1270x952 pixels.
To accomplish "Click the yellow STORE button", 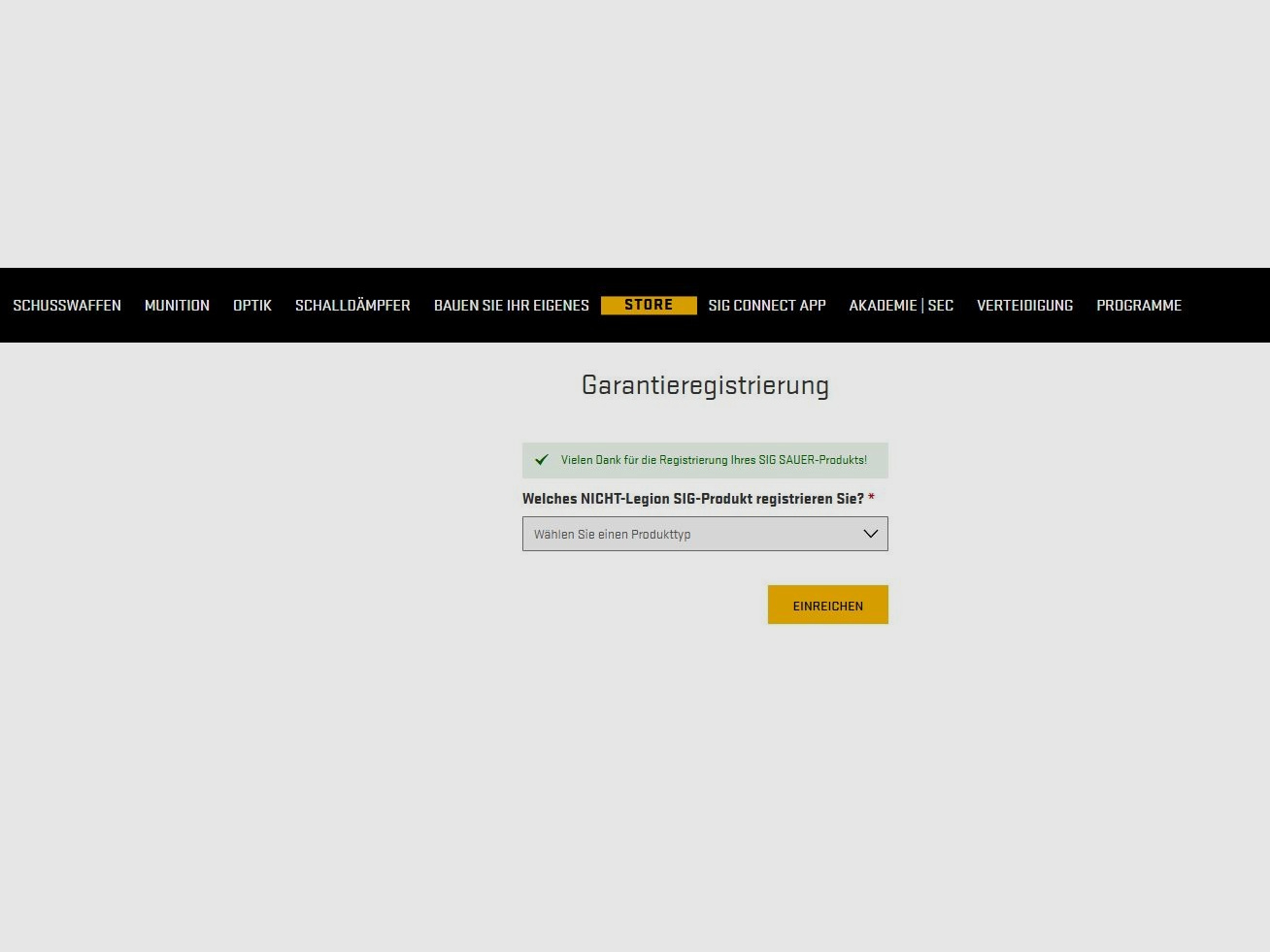I will (x=649, y=305).
